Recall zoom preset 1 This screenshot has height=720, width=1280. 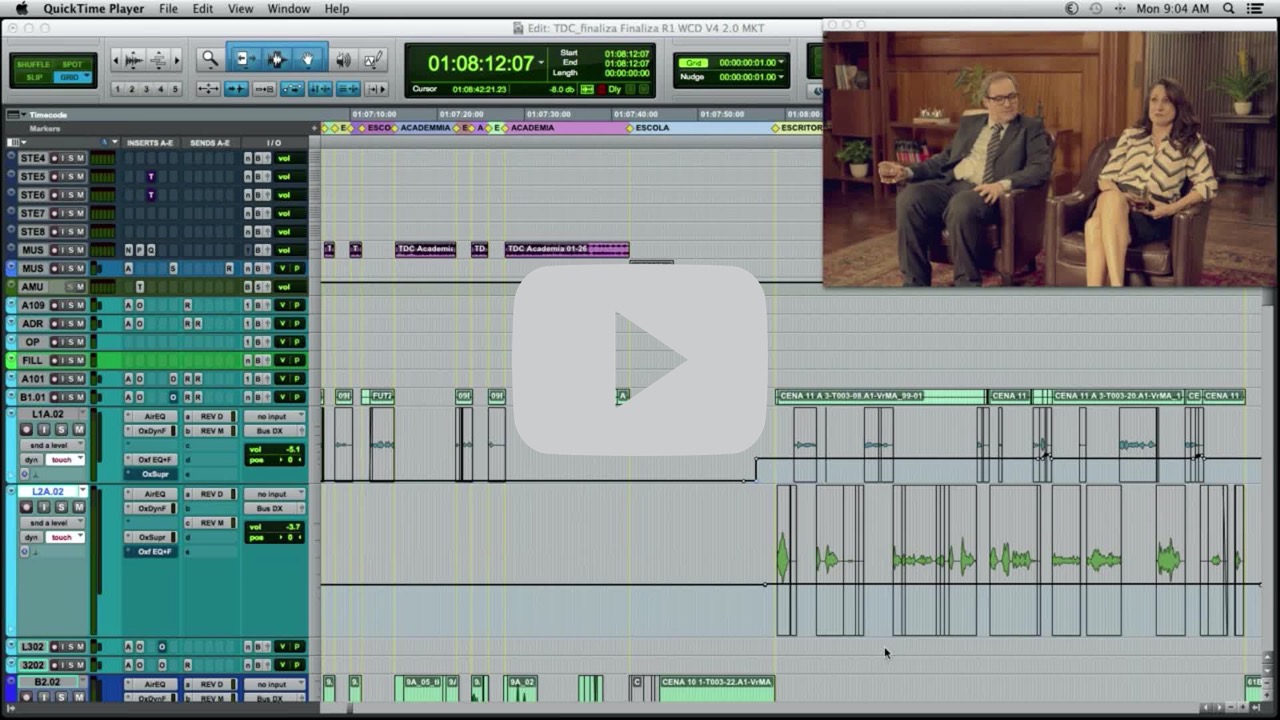[117, 89]
